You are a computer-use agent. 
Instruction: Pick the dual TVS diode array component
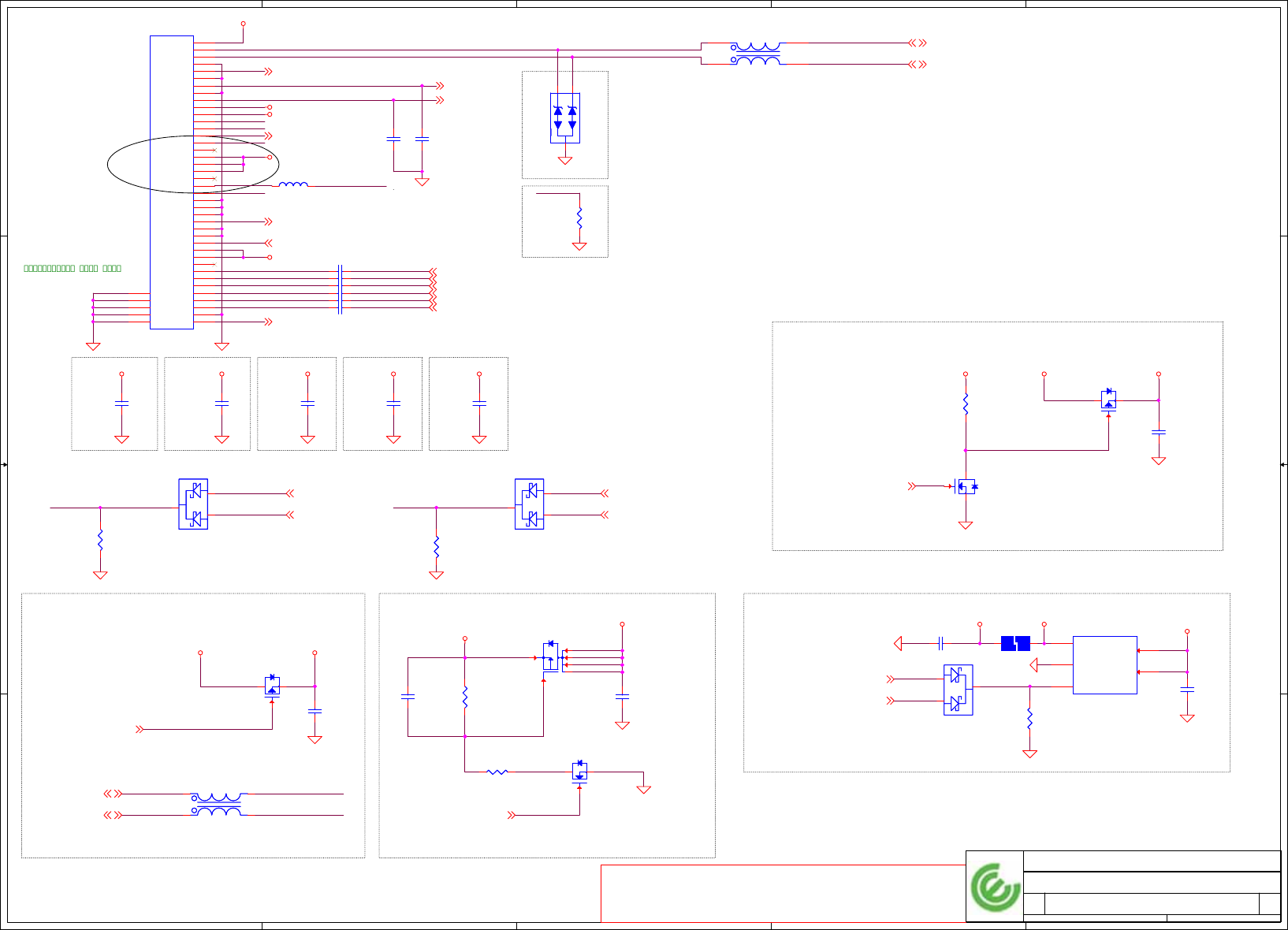tap(565, 118)
